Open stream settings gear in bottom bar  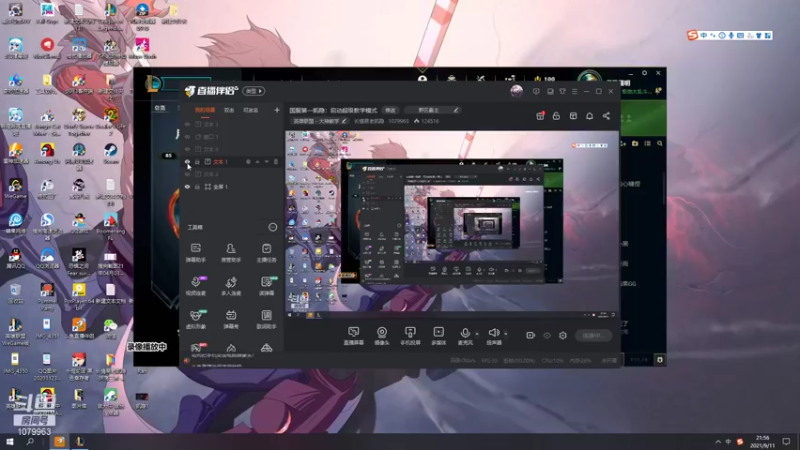coord(563,336)
